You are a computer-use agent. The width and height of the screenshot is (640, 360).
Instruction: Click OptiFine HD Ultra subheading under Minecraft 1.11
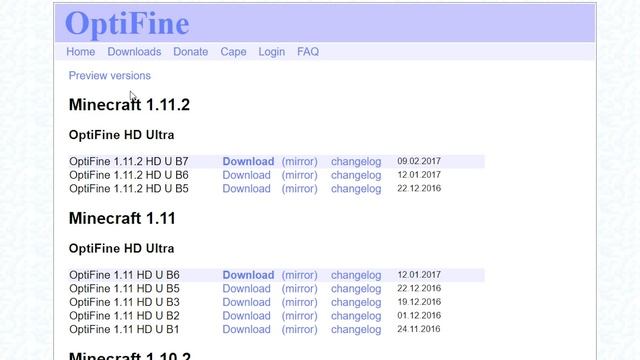[121, 249]
